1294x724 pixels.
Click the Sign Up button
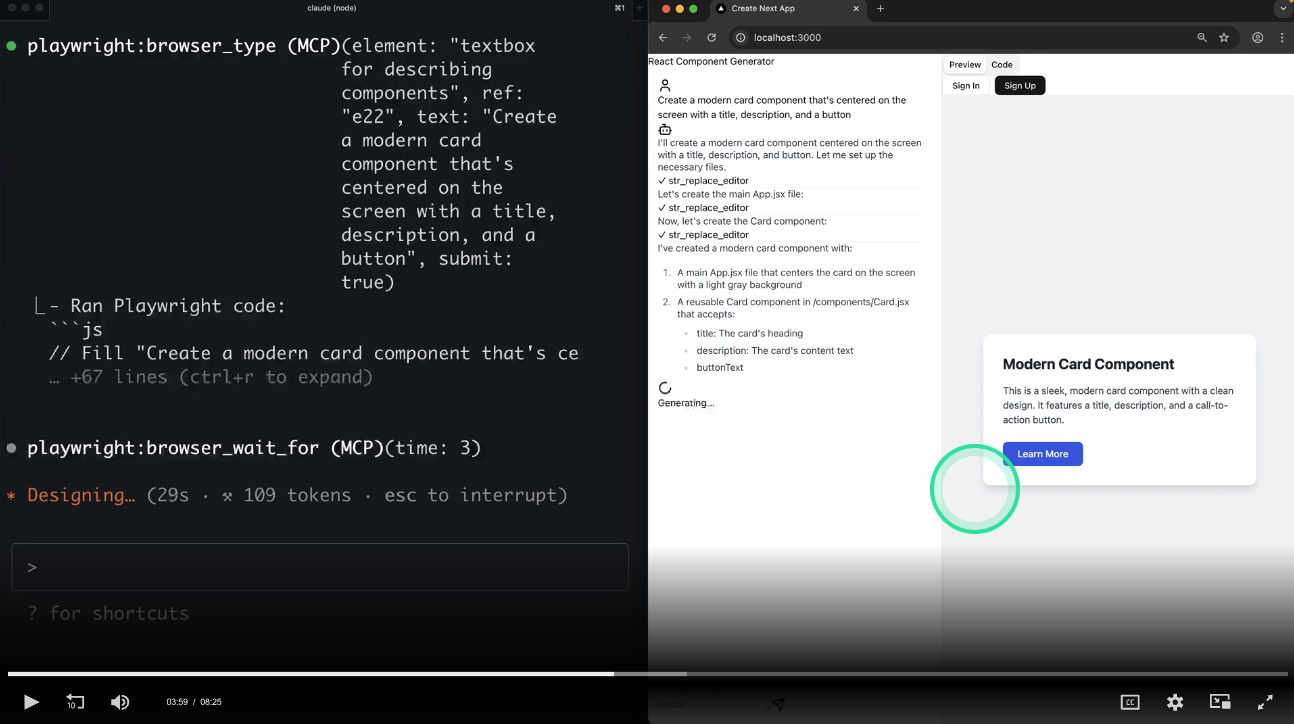(1020, 86)
